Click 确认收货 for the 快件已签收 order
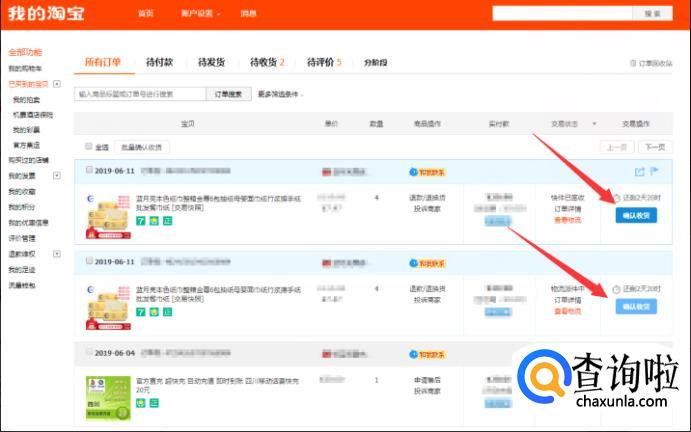The height and width of the screenshot is (432, 691). (636, 216)
